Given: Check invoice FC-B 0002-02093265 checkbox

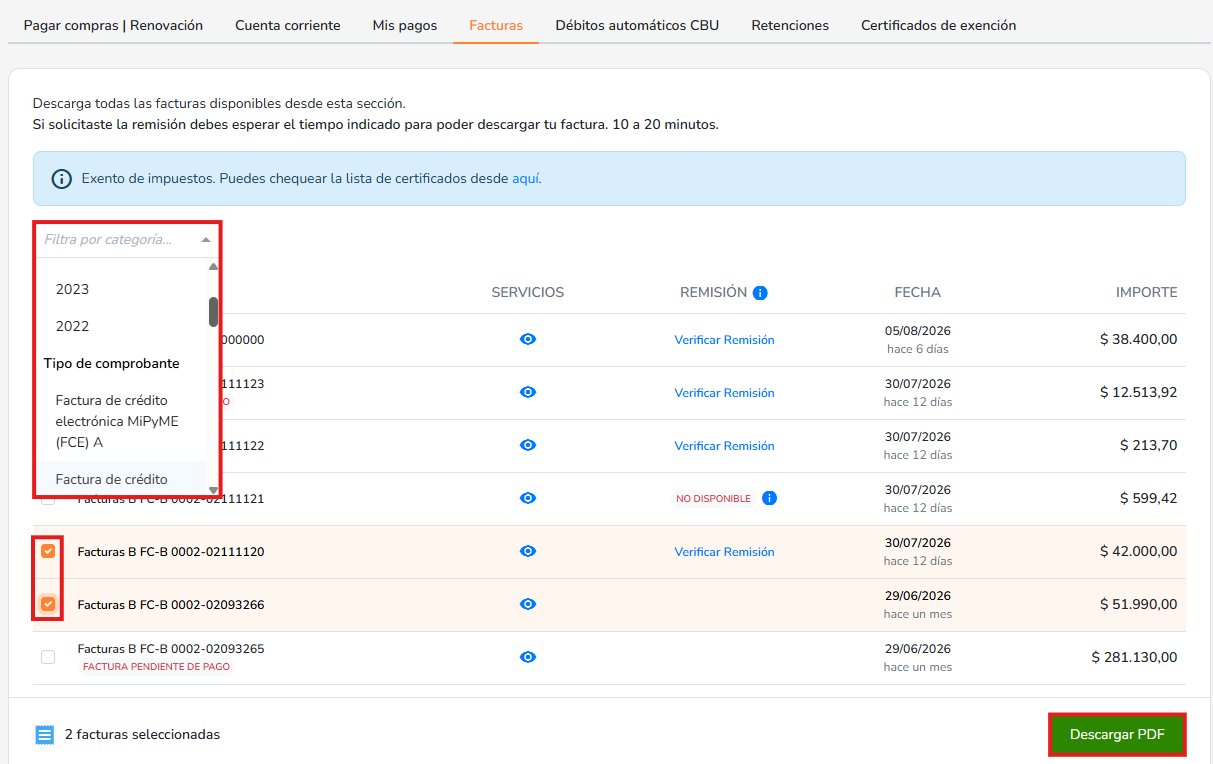Looking at the screenshot, I should (x=48, y=657).
